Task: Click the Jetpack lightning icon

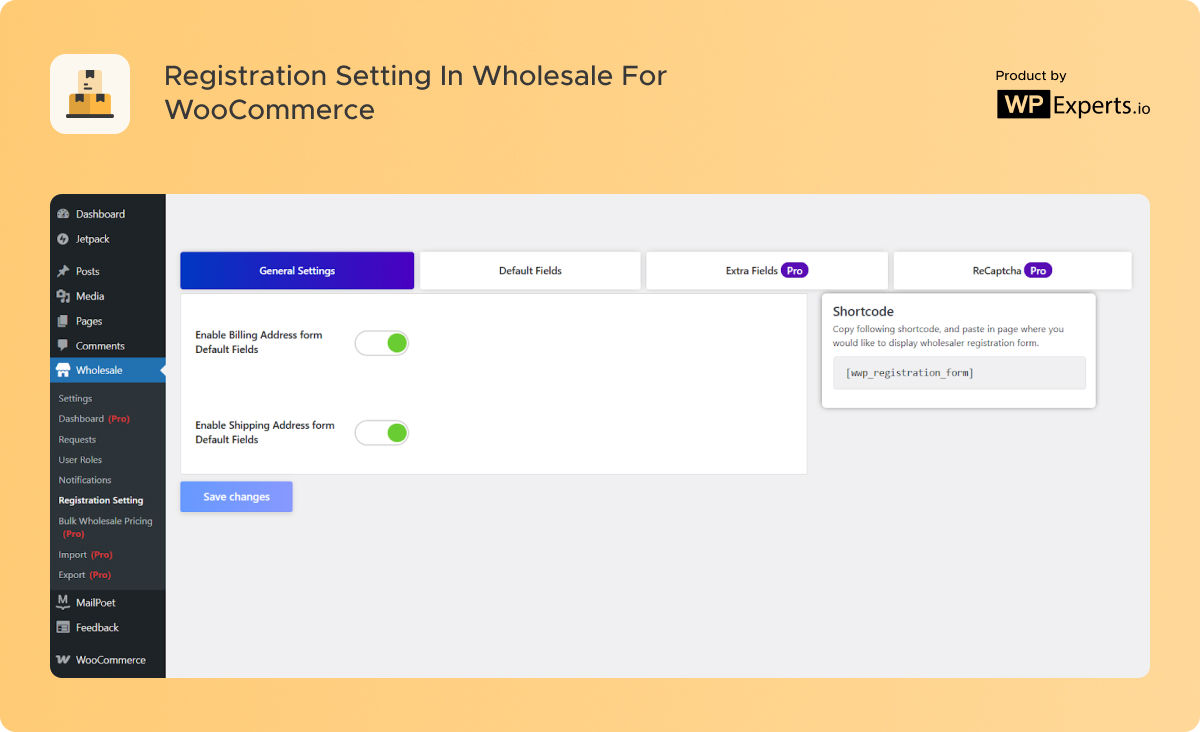Action: click(63, 239)
